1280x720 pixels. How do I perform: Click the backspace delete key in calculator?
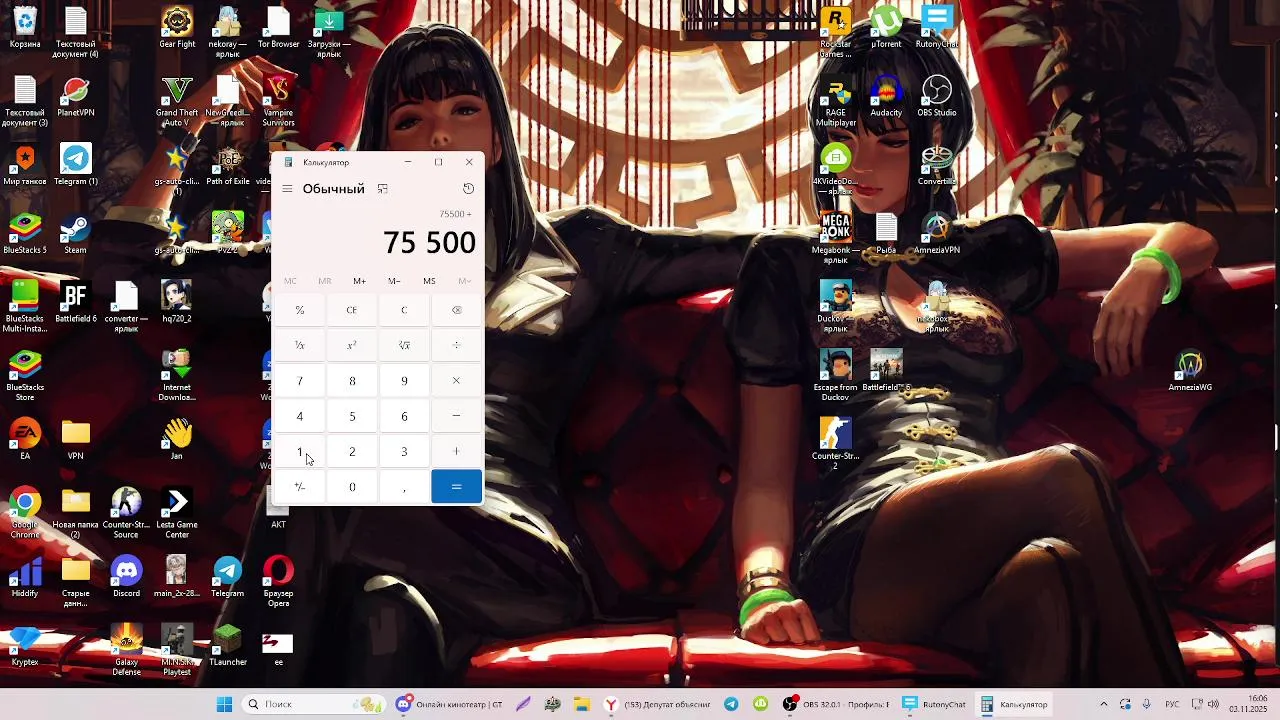[456, 310]
